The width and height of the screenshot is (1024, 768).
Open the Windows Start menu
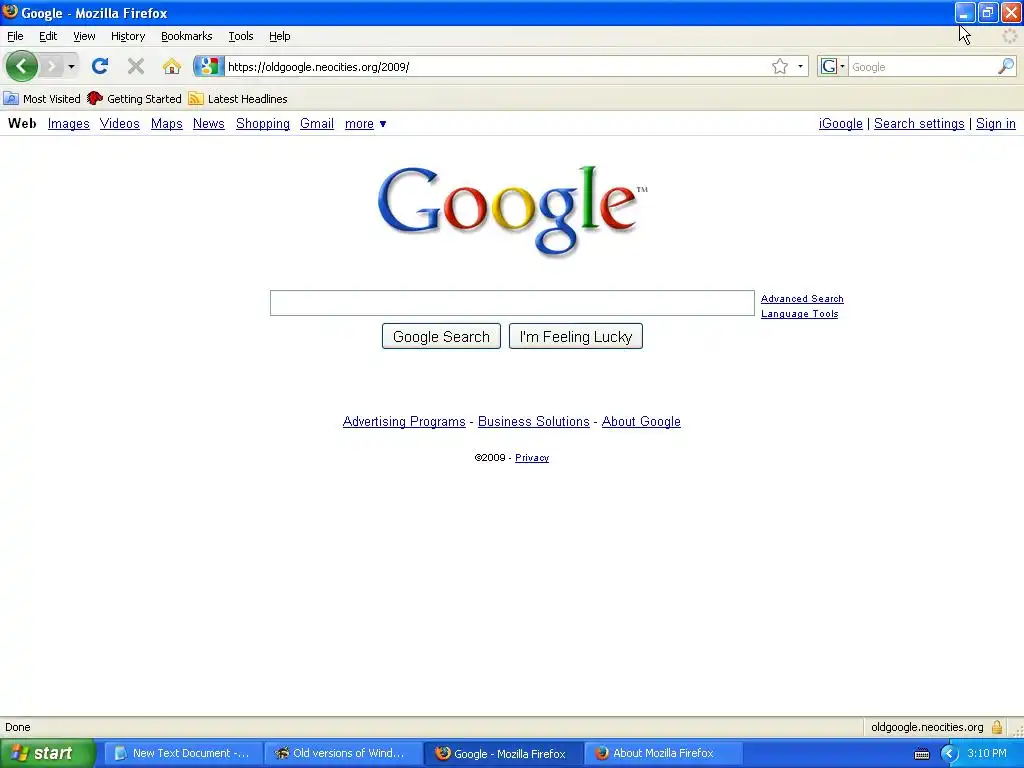(x=47, y=753)
